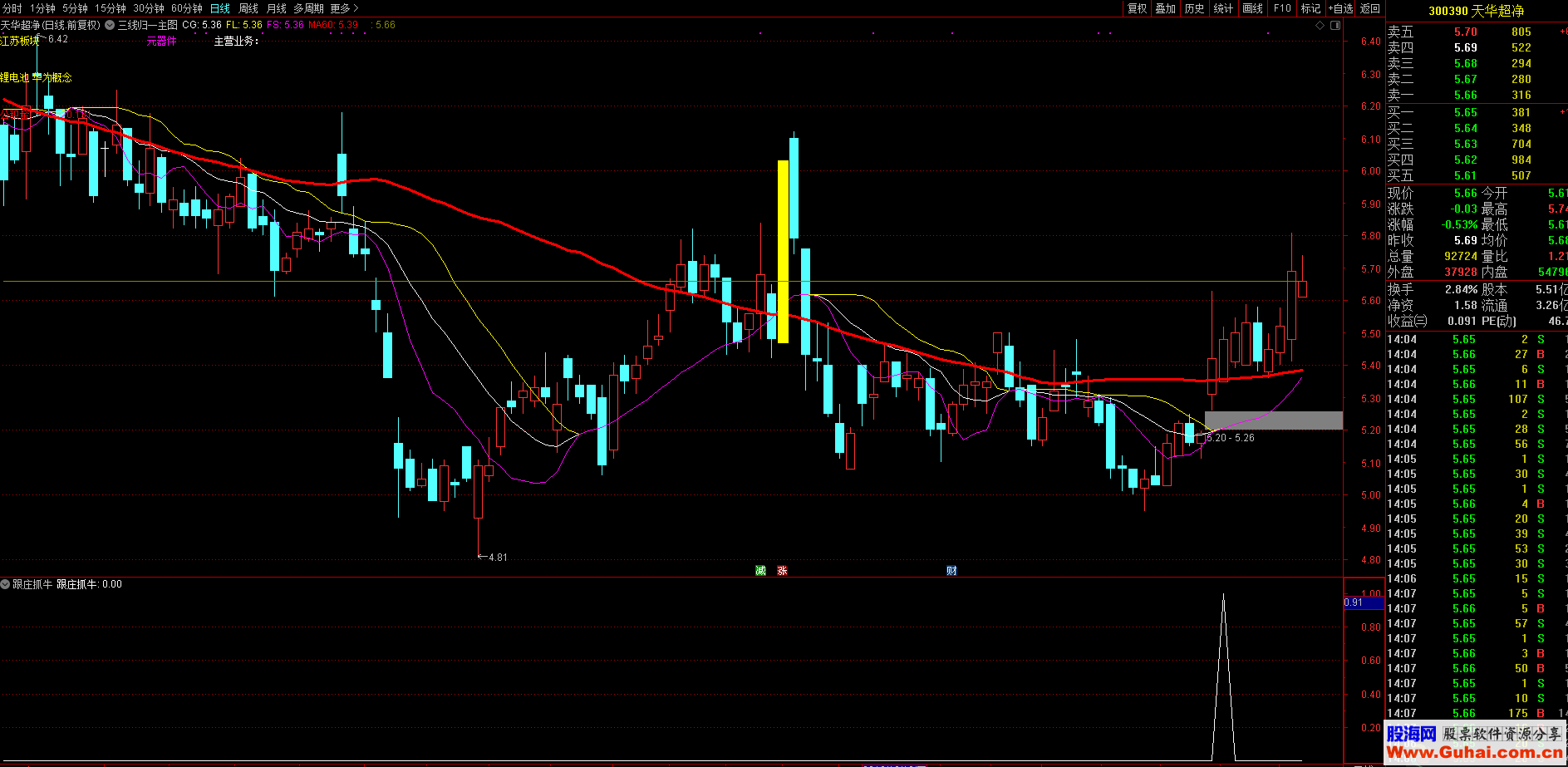Activate the 画线 drawing tools button

click(x=1253, y=8)
